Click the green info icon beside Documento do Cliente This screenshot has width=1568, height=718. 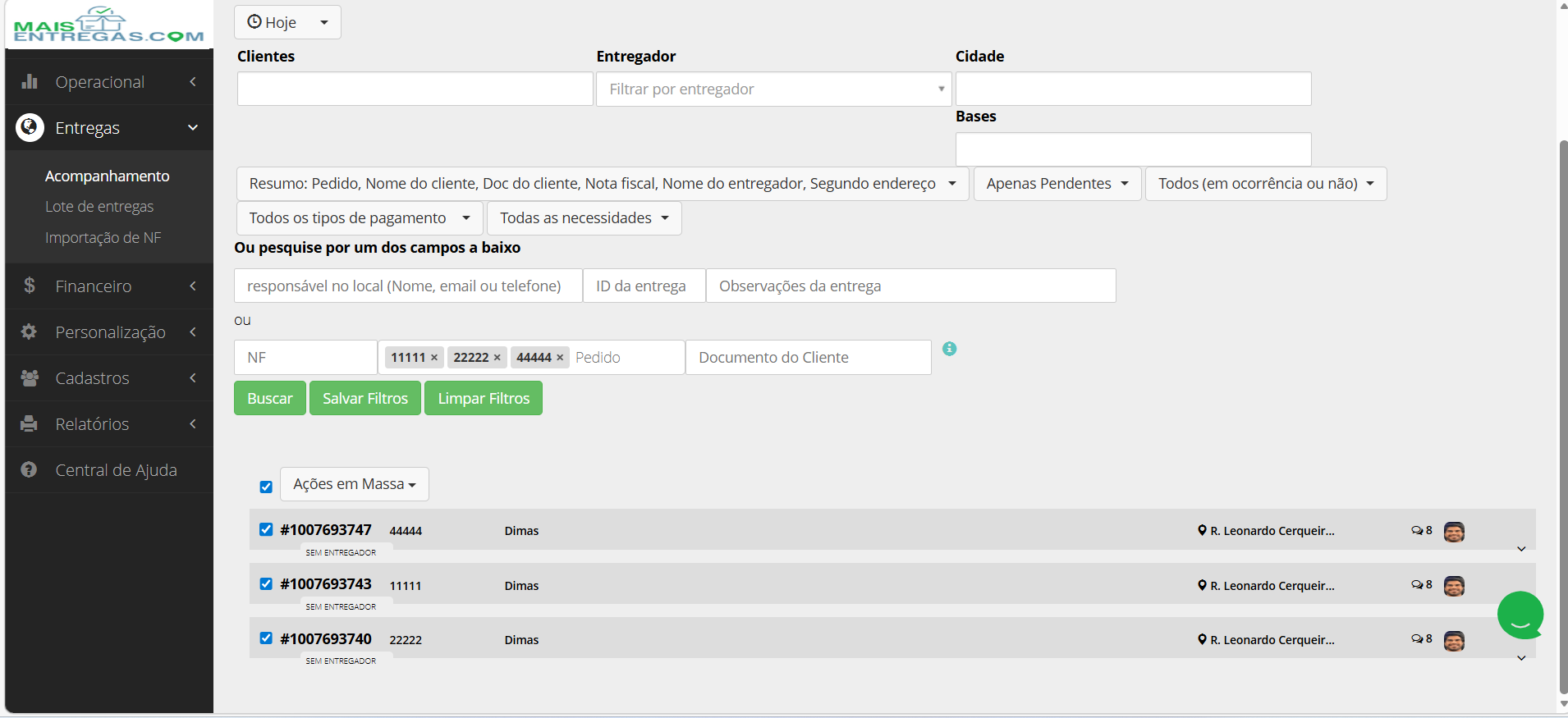950,349
